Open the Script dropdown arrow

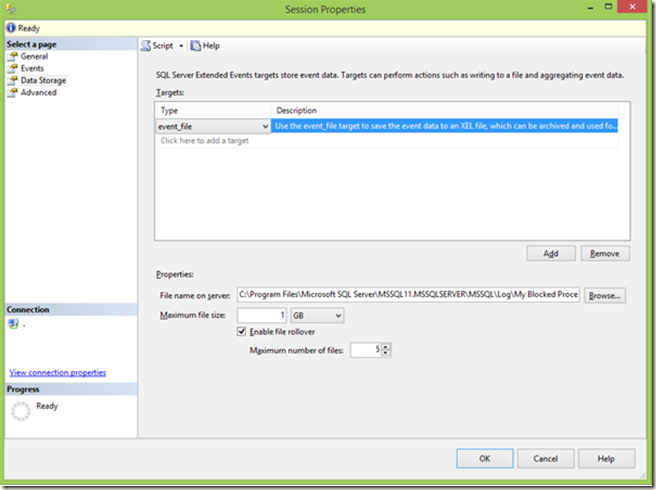181,46
